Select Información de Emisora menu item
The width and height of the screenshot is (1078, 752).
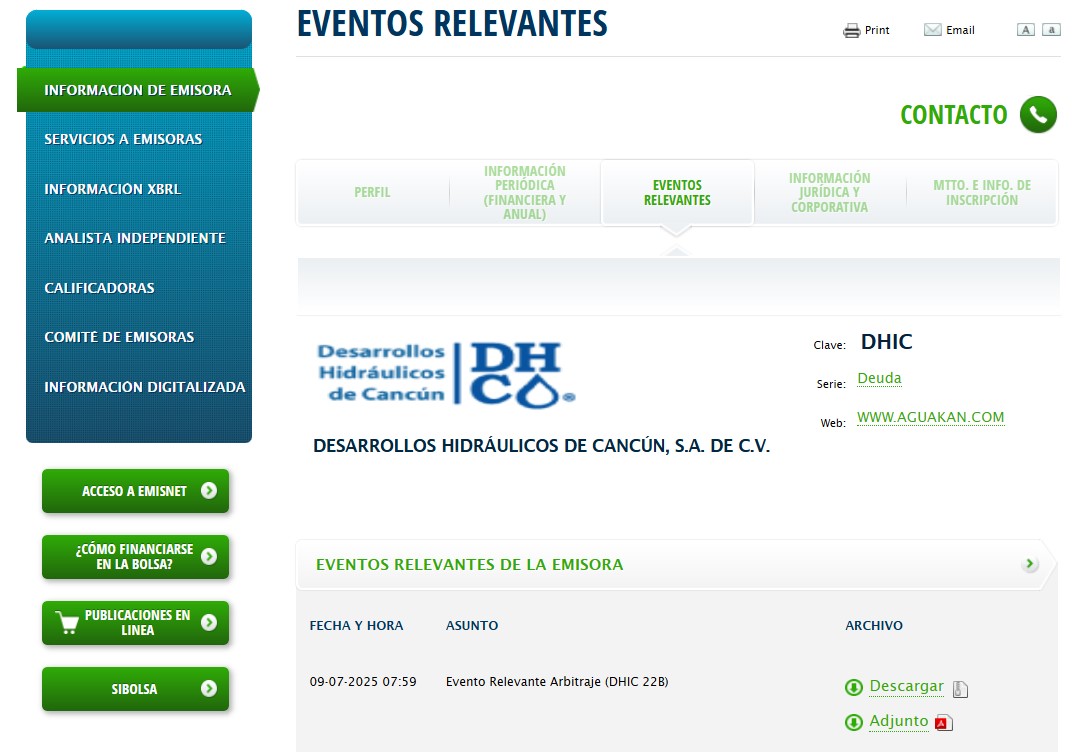coord(138,90)
